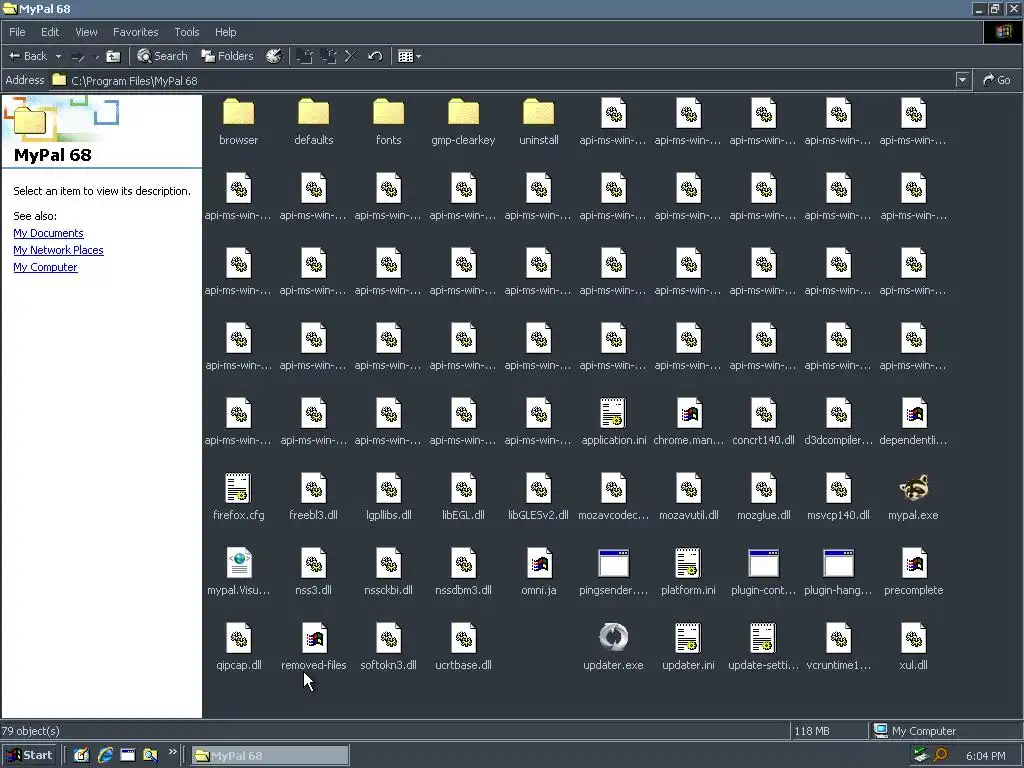Click the Up one level toolbar icon
This screenshot has width=1024, height=768.
coord(113,56)
